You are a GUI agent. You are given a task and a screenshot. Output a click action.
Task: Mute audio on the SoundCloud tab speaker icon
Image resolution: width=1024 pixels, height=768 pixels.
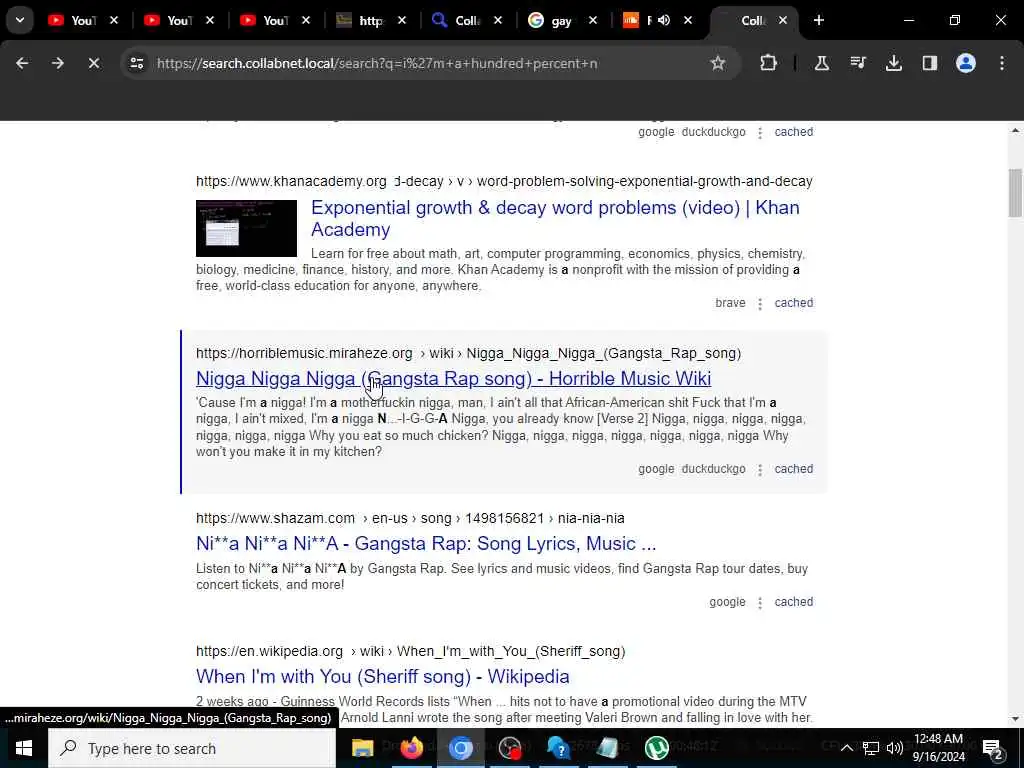(664, 20)
